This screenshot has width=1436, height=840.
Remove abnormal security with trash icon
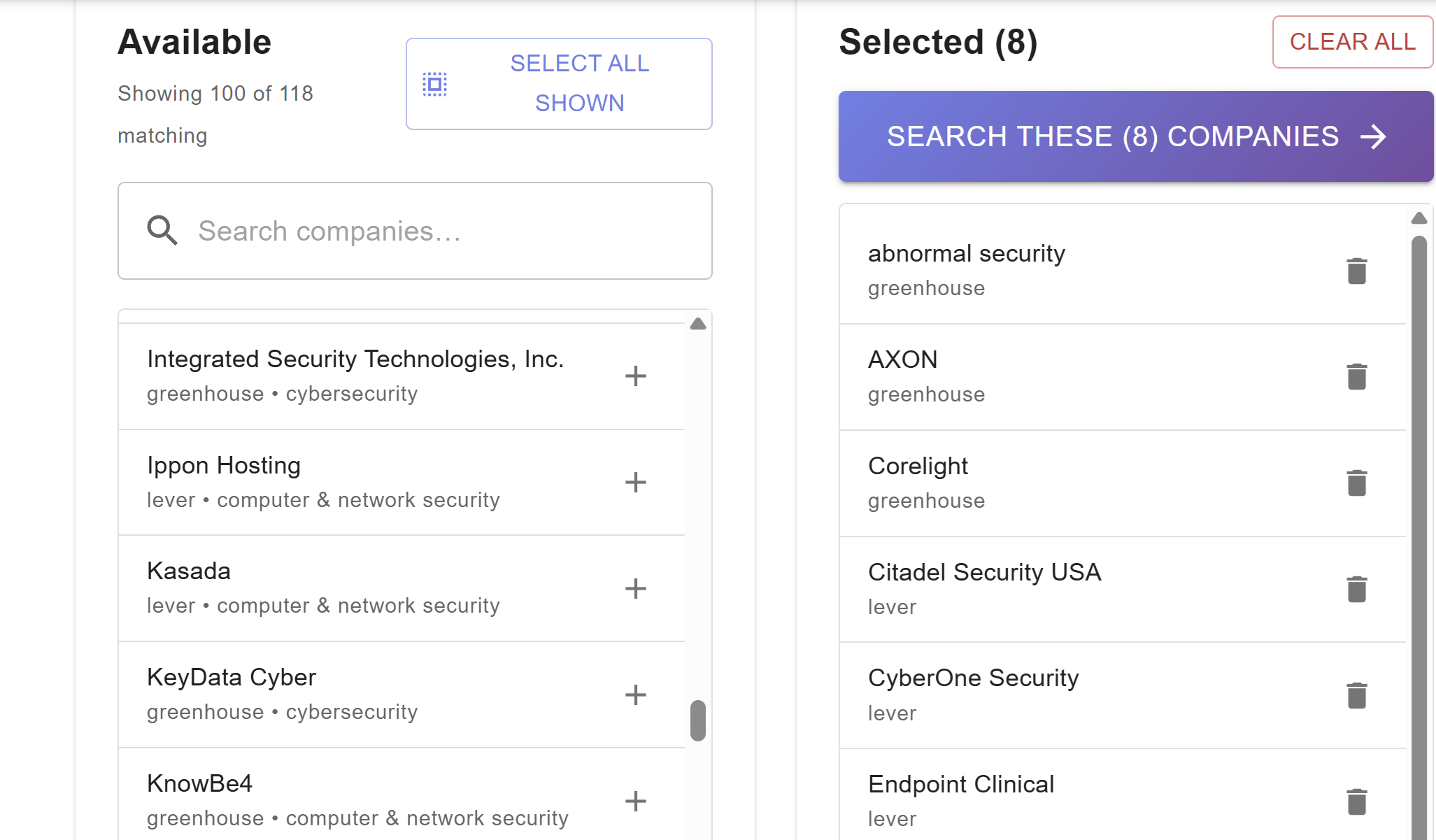pos(1356,271)
